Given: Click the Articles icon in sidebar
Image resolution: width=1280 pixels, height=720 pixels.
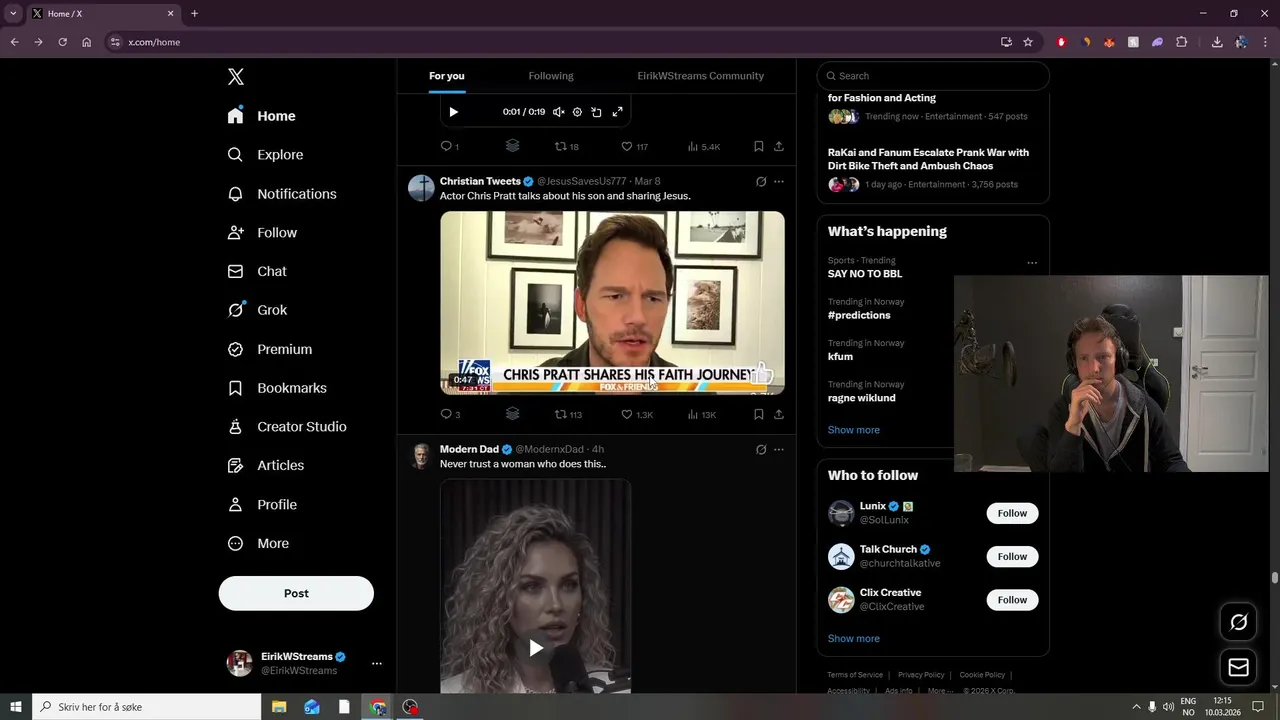Looking at the screenshot, I should [236, 465].
